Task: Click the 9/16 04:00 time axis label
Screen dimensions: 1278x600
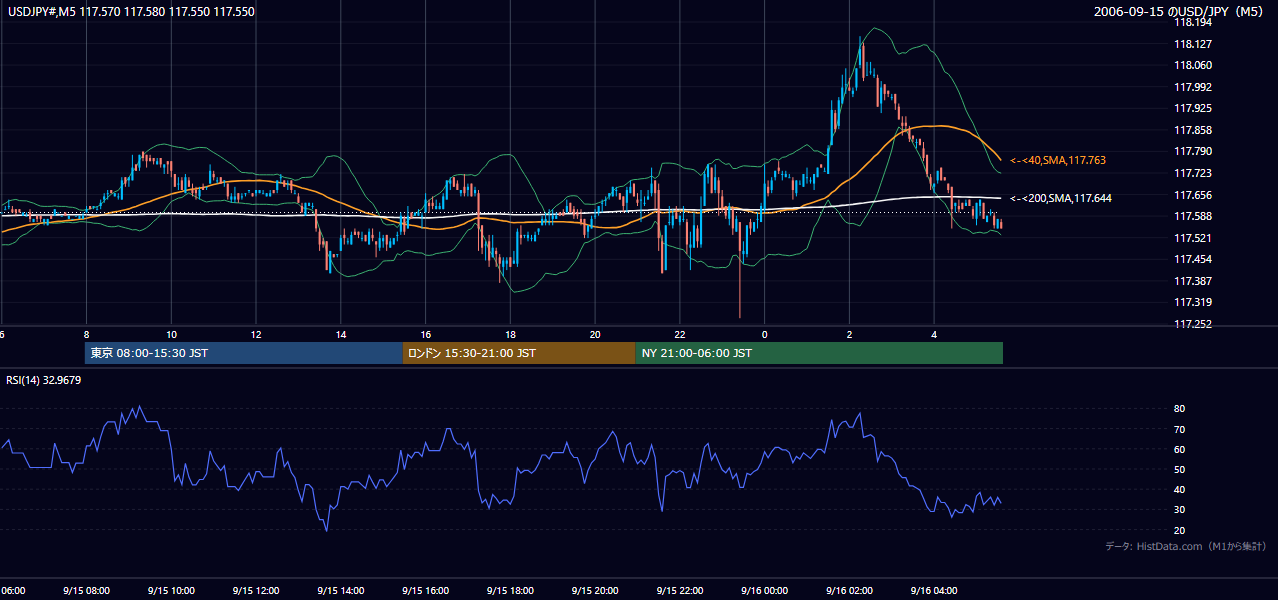Action: tap(935, 590)
